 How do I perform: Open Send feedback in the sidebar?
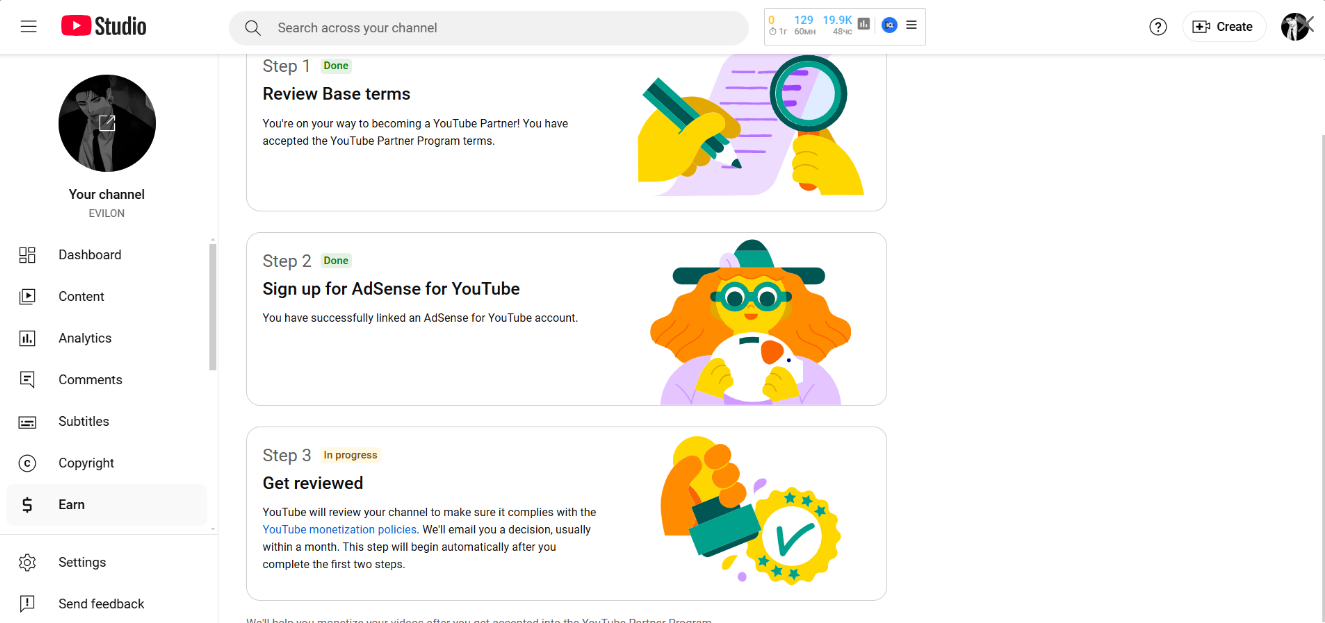pos(107,604)
